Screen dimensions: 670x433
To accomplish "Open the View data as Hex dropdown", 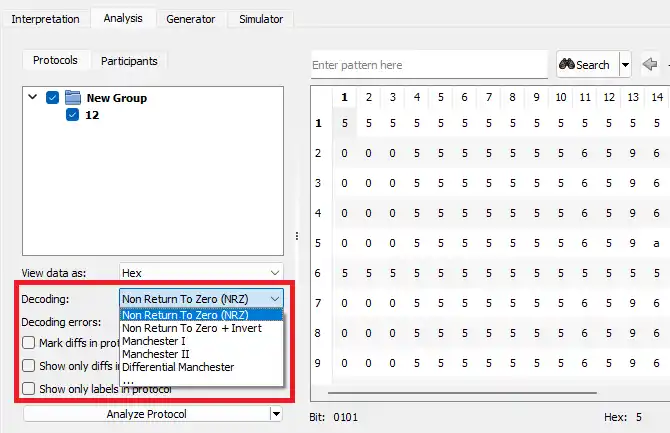I will pos(201,273).
